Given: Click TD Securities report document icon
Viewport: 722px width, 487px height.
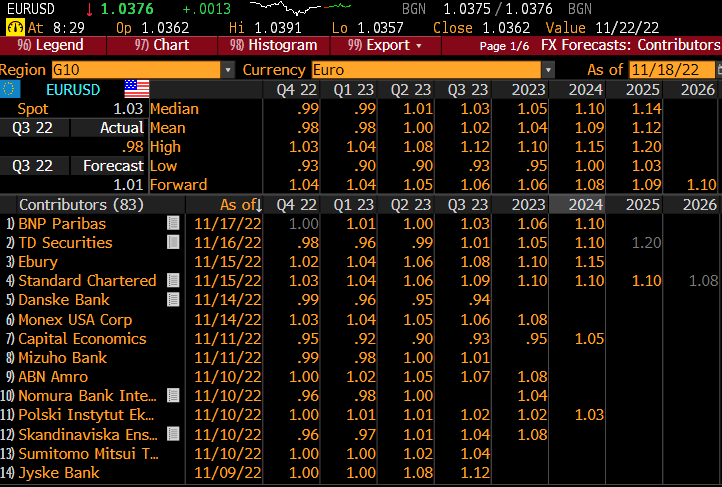Looking at the screenshot, I should tap(173, 242).
